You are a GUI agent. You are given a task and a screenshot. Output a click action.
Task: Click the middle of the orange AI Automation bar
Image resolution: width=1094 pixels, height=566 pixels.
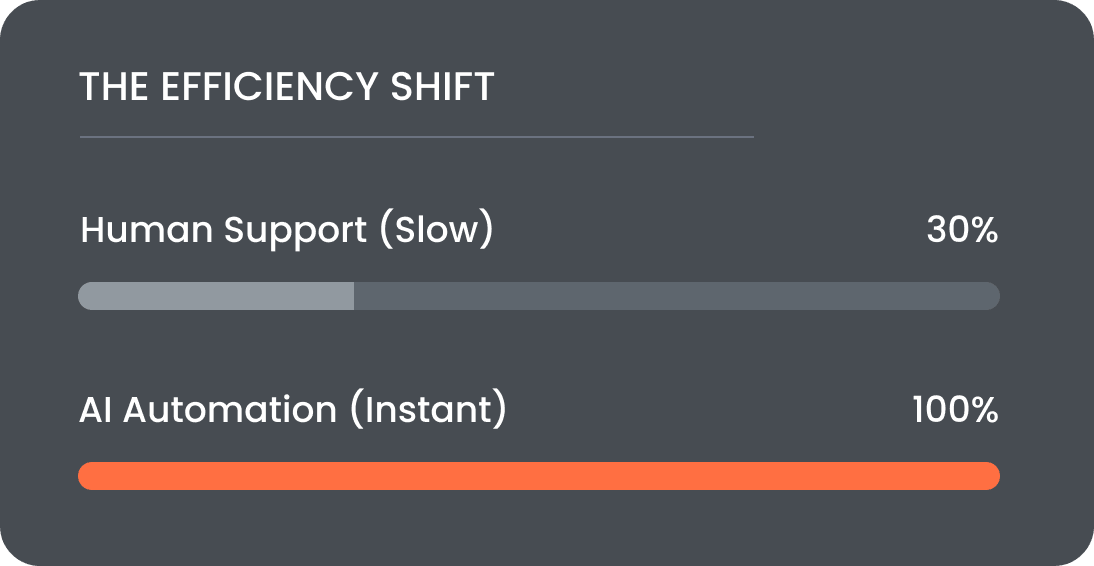[x=539, y=476]
